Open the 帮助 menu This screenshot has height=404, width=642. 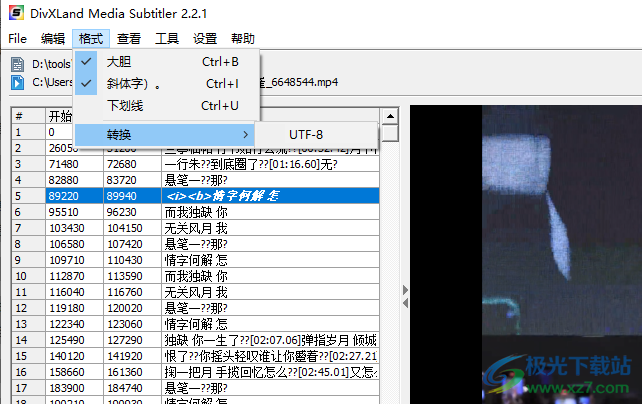tap(242, 38)
